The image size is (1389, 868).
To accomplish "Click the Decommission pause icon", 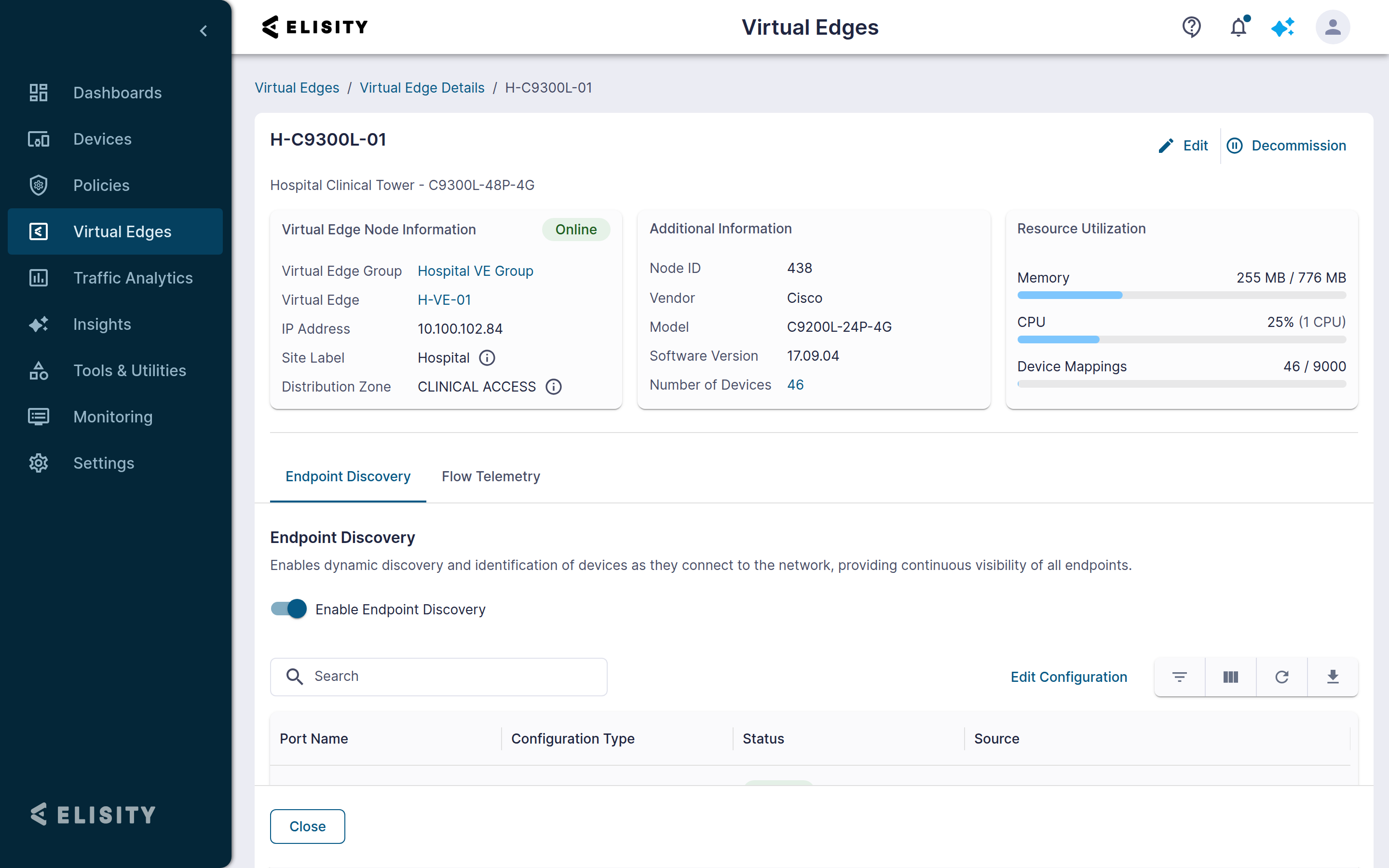I will 1235,146.
